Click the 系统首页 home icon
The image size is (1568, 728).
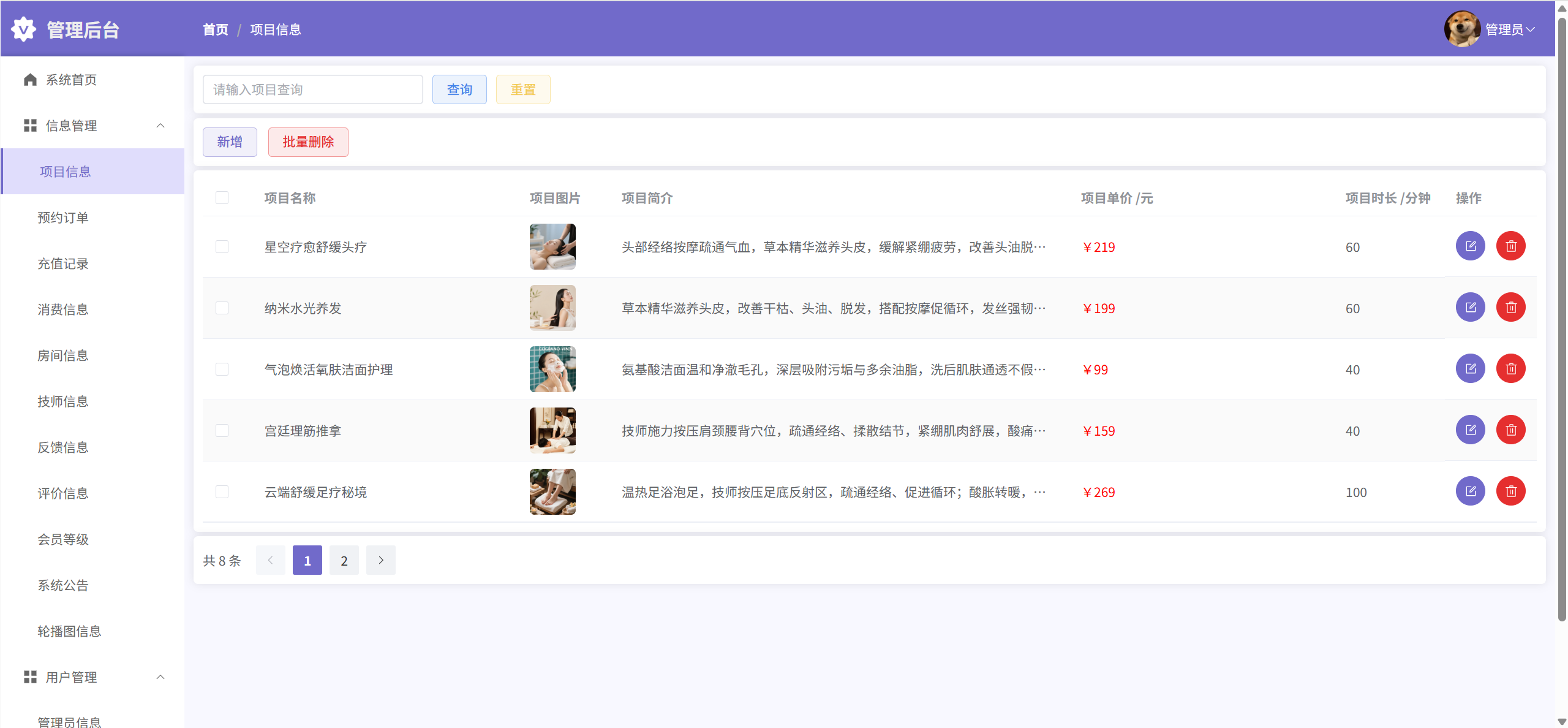30,80
